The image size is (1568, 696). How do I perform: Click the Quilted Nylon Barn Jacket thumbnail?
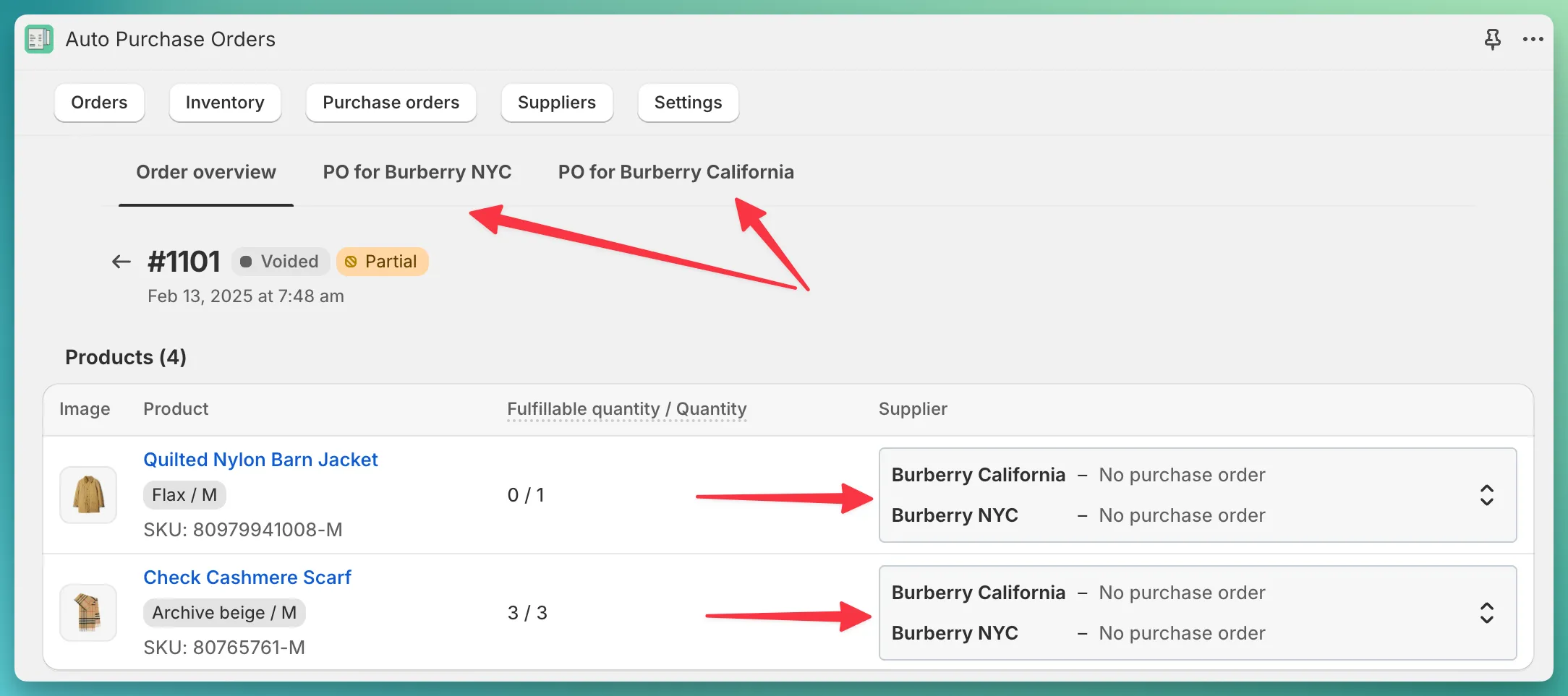coord(88,495)
